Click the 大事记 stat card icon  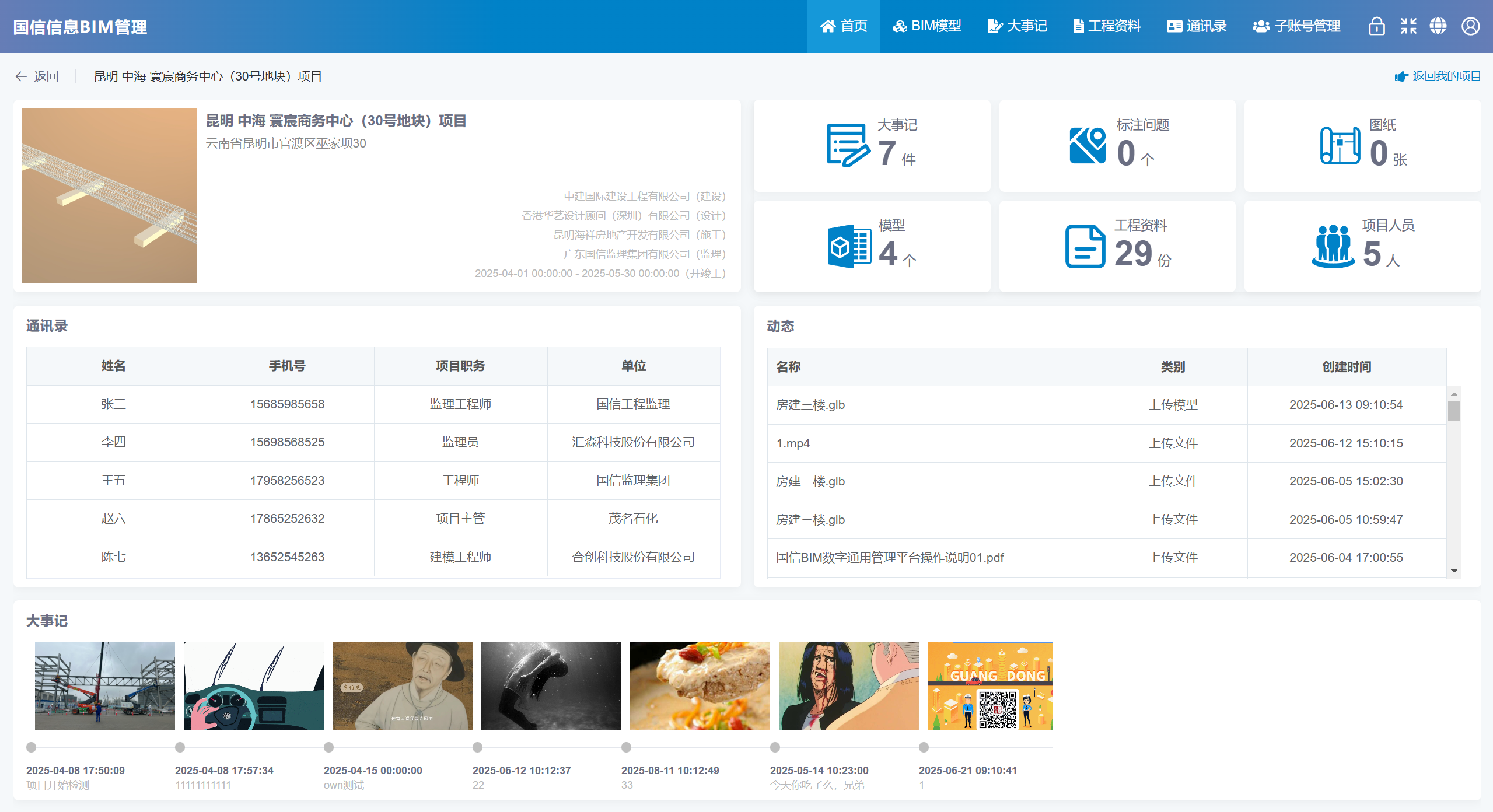848,145
